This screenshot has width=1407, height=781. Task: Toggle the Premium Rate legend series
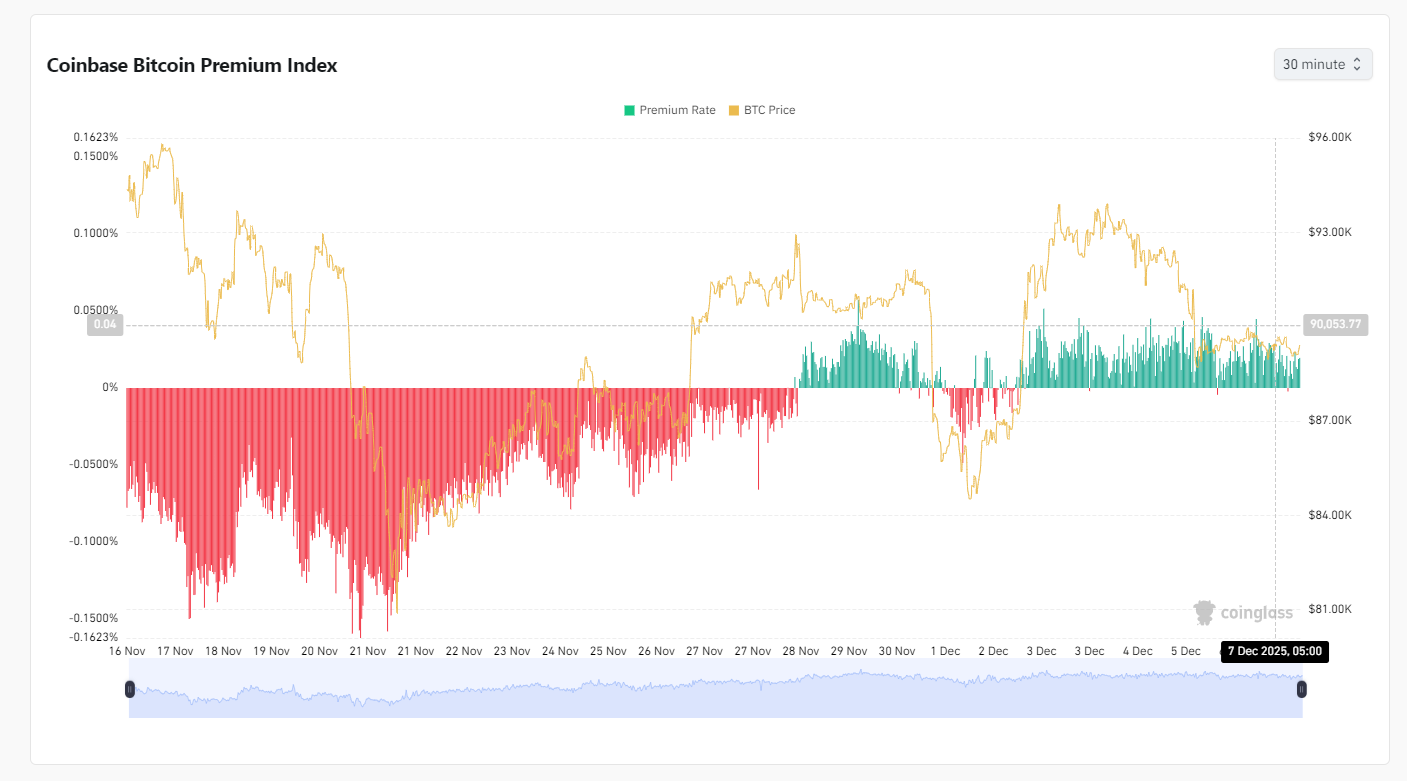(x=670, y=110)
